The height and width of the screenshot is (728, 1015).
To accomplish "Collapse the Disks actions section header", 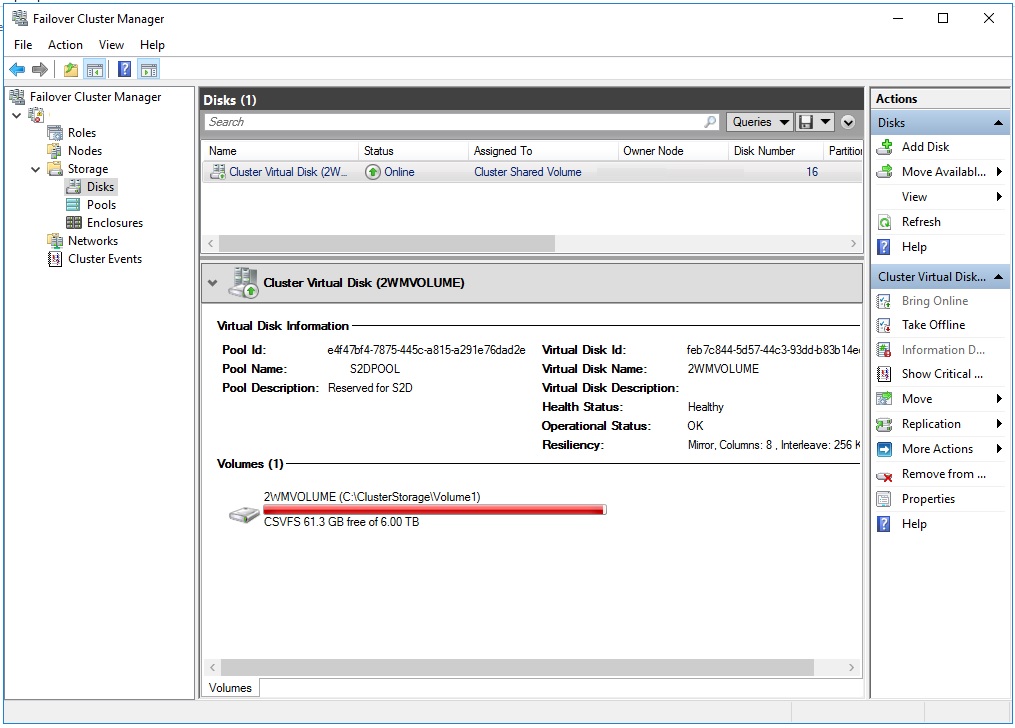I will pos(1000,122).
